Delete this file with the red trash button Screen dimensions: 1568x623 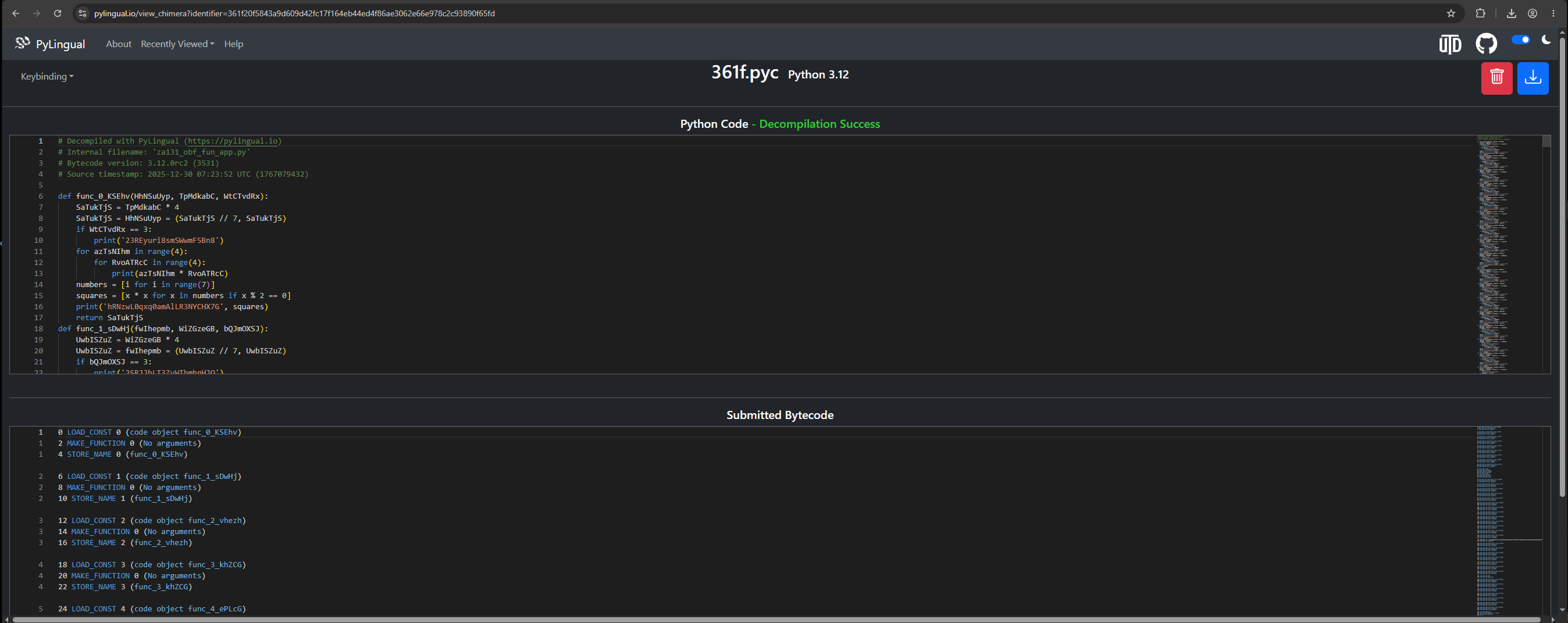(1497, 78)
